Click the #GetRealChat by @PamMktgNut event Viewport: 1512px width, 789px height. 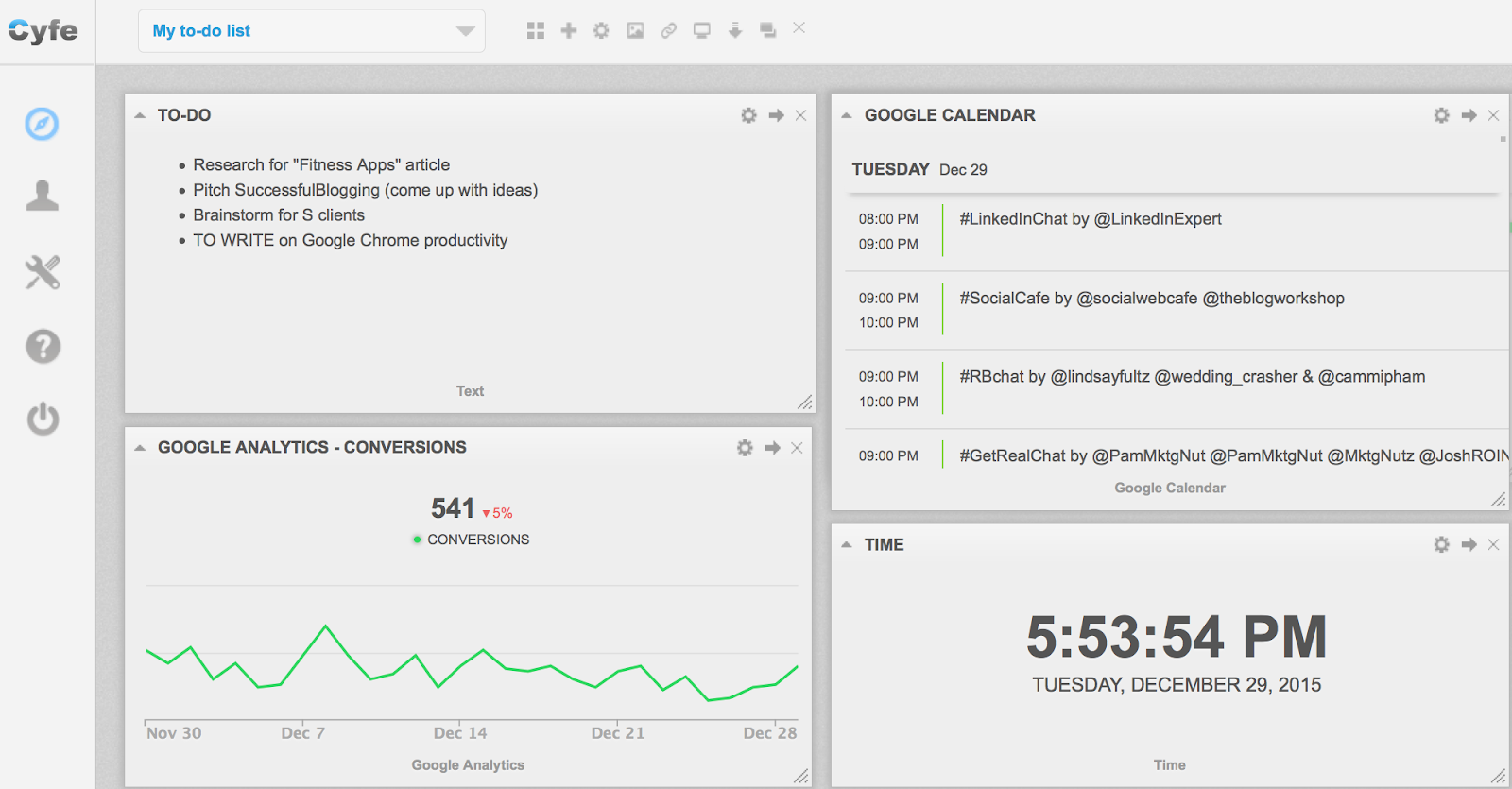(x=1233, y=455)
